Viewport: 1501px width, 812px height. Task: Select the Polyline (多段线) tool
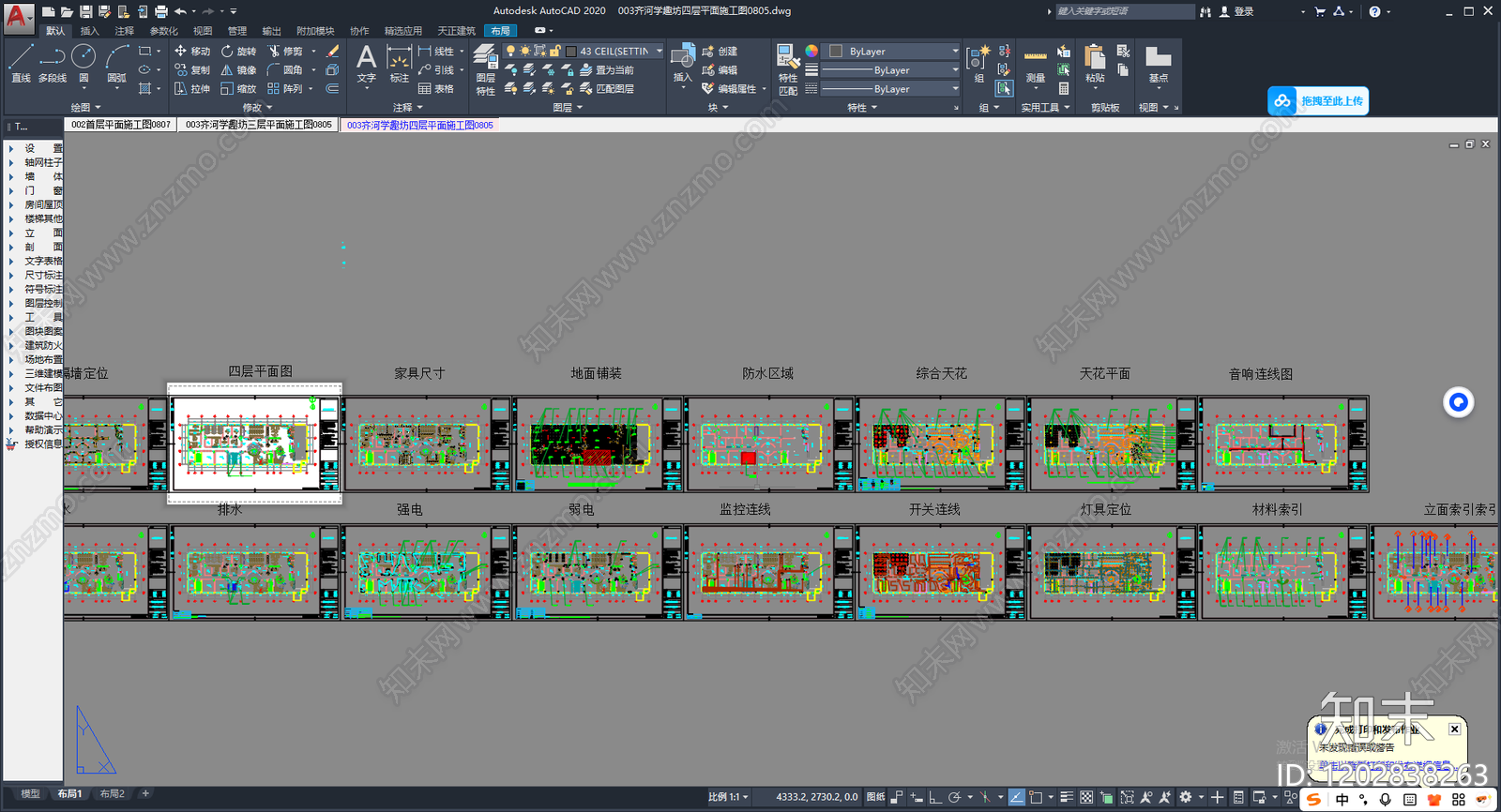point(53,64)
